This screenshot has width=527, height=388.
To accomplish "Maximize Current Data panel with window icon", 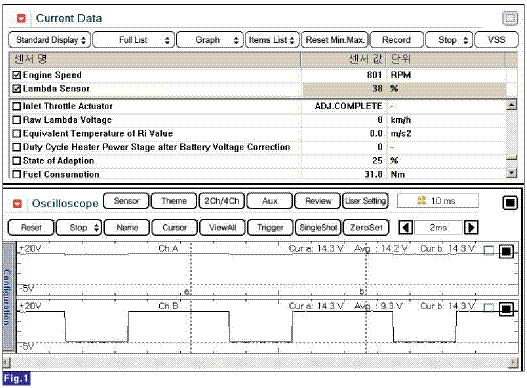I will pyautogui.click(x=510, y=18).
